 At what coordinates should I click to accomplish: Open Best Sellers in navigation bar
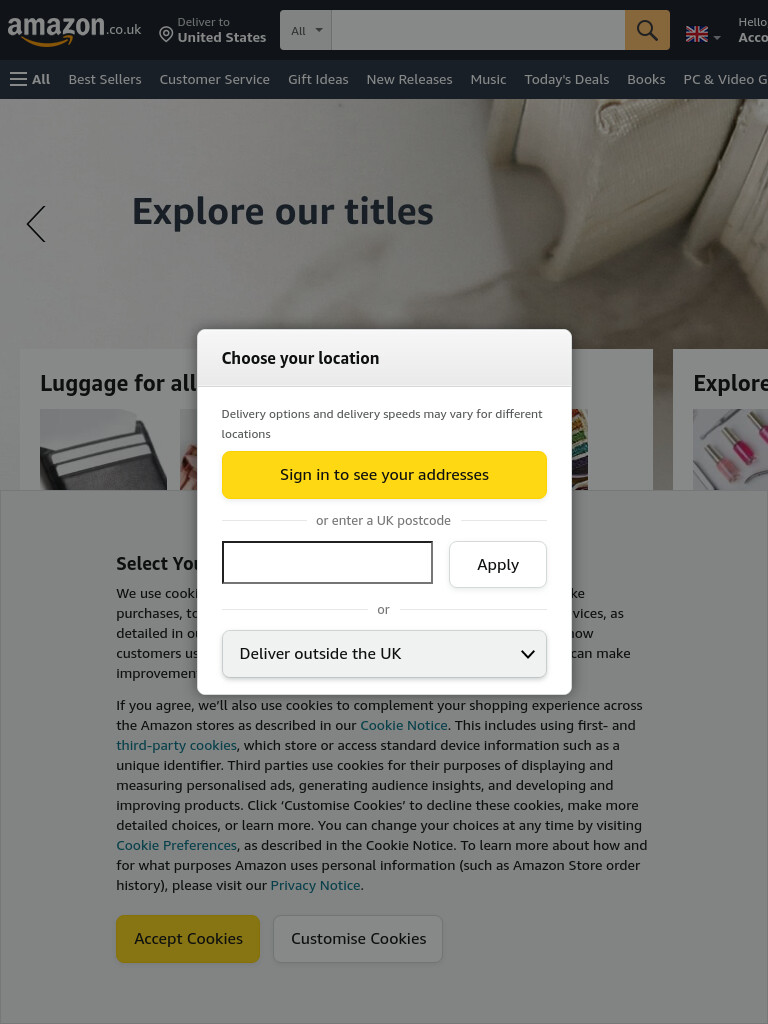pos(105,80)
